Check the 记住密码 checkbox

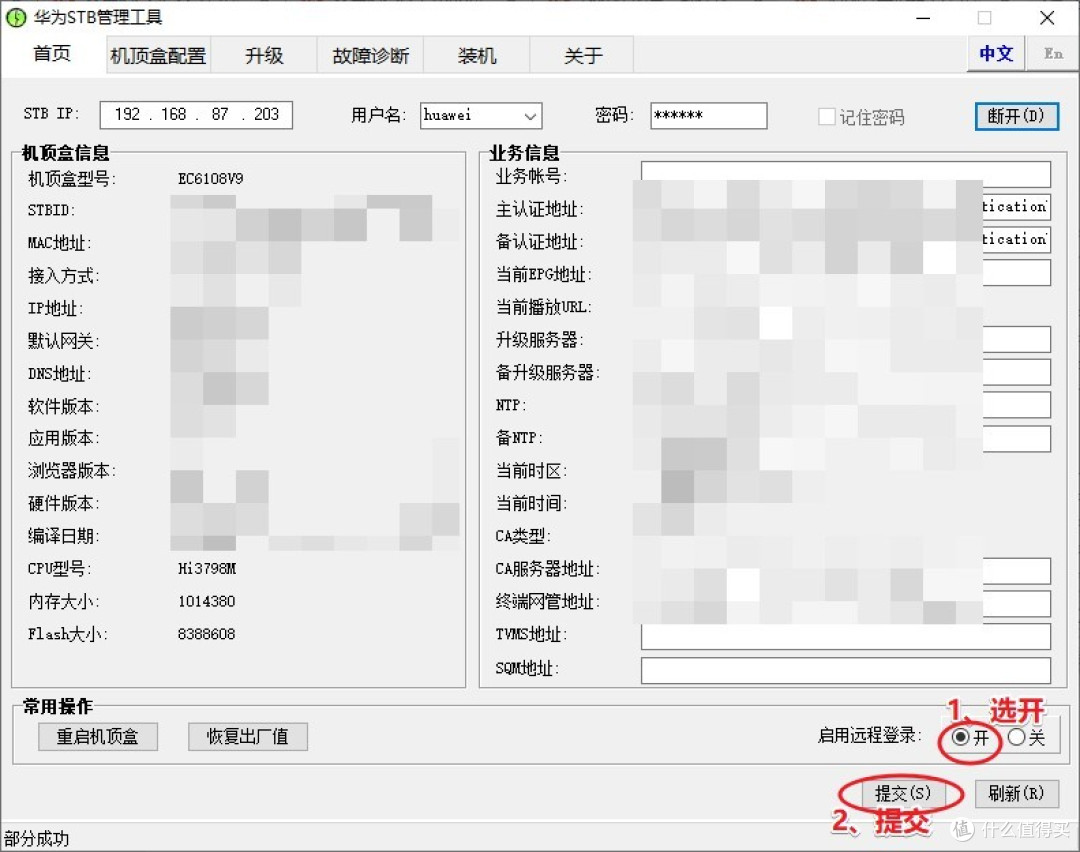coord(827,116)
